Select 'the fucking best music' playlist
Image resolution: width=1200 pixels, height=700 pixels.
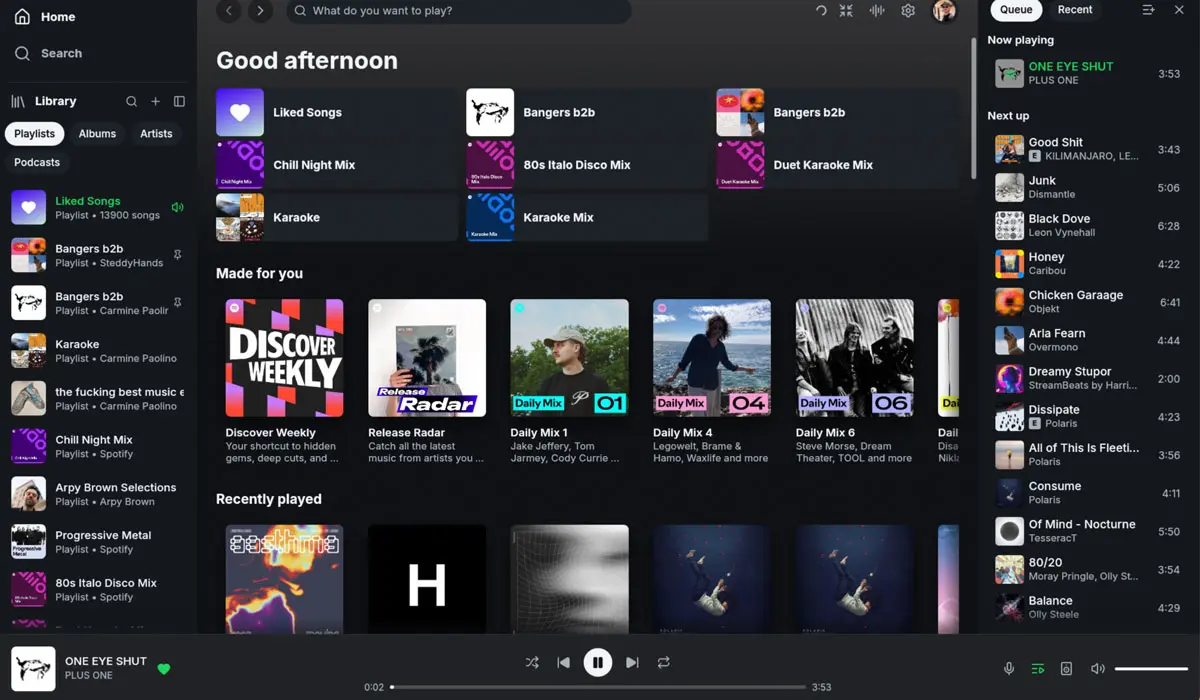[x=98, y=398]
